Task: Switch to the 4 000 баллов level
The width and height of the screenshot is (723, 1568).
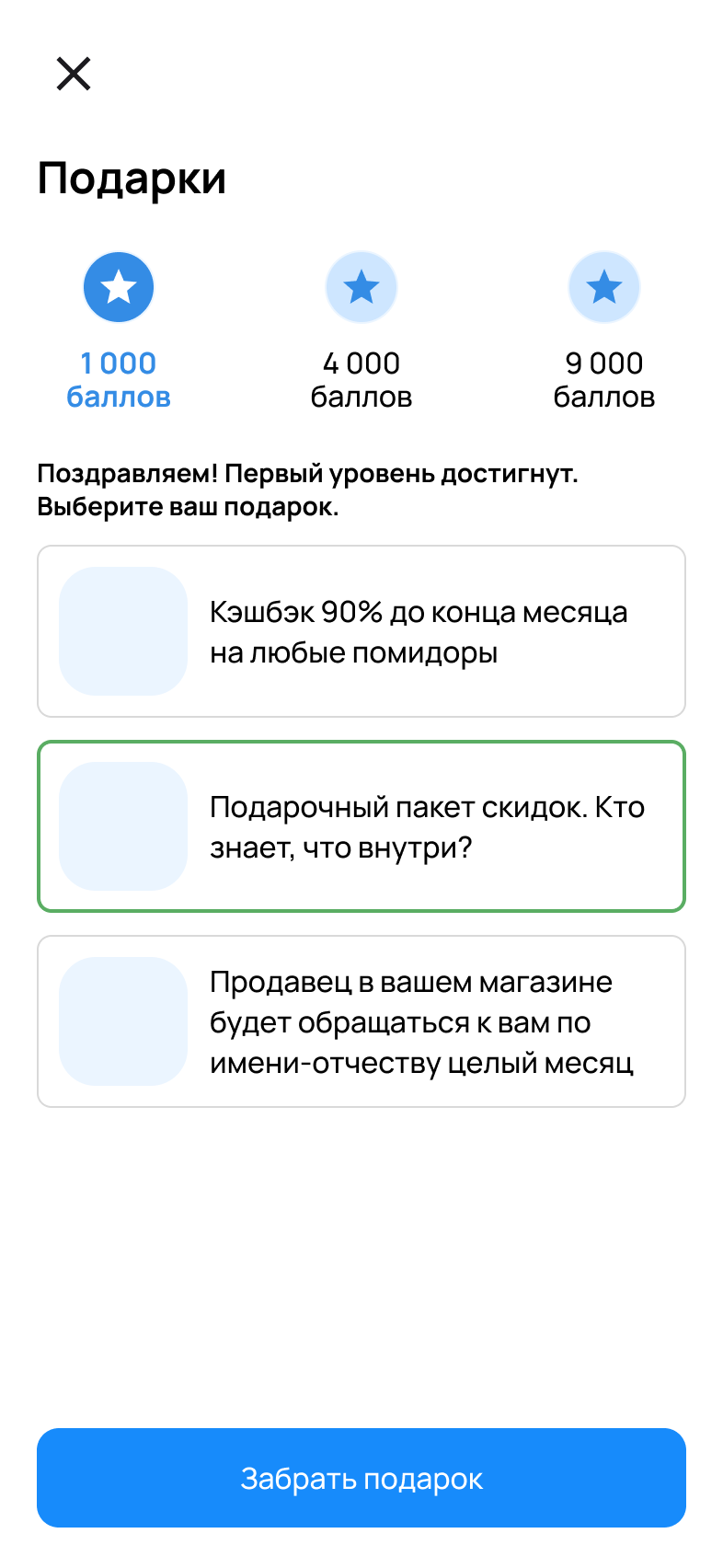Action: [361, 380]
